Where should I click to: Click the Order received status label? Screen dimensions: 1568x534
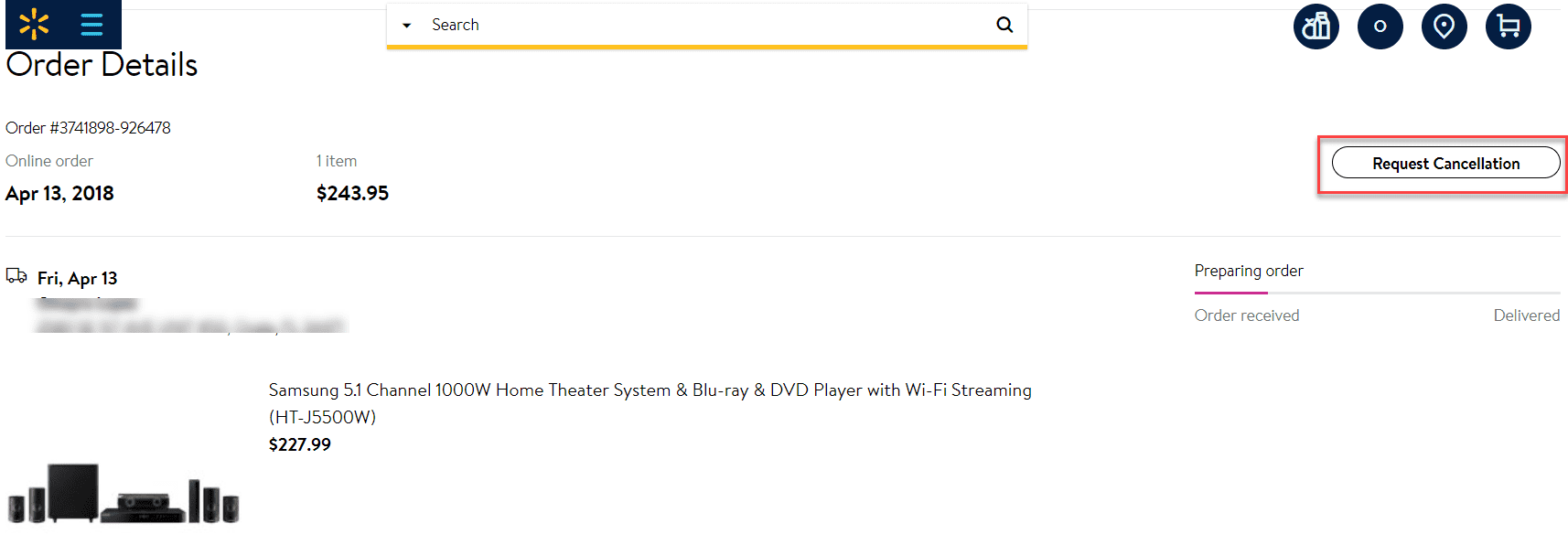(x=1247, y=315)
